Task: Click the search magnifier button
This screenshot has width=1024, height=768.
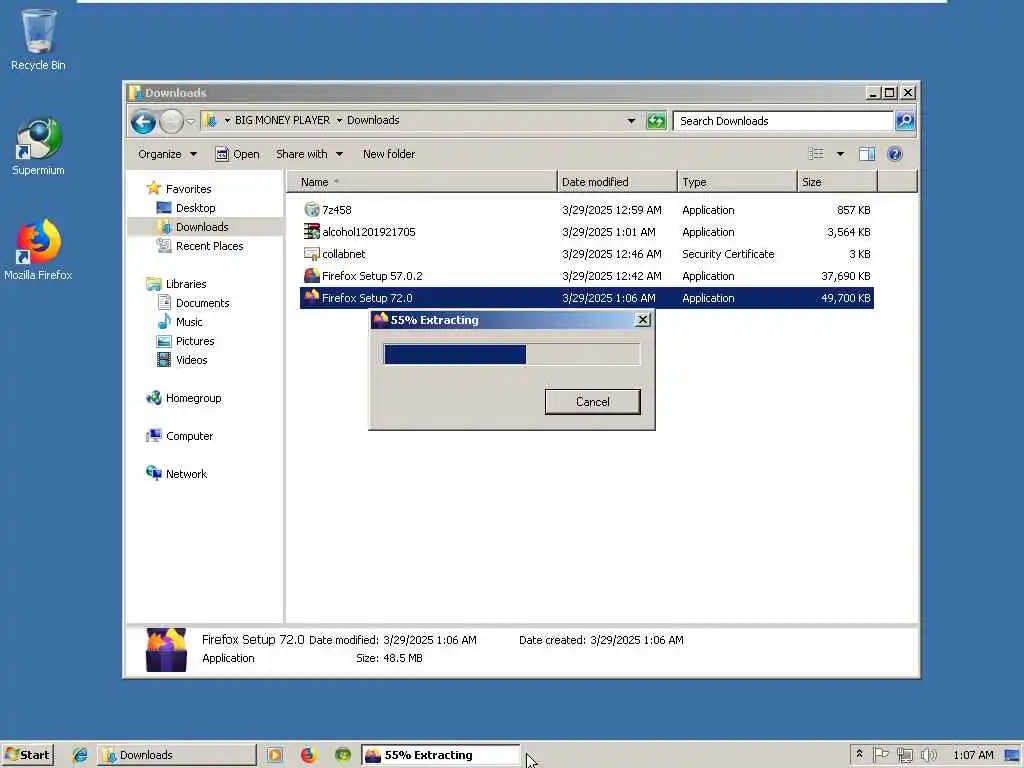Action: 904,121
